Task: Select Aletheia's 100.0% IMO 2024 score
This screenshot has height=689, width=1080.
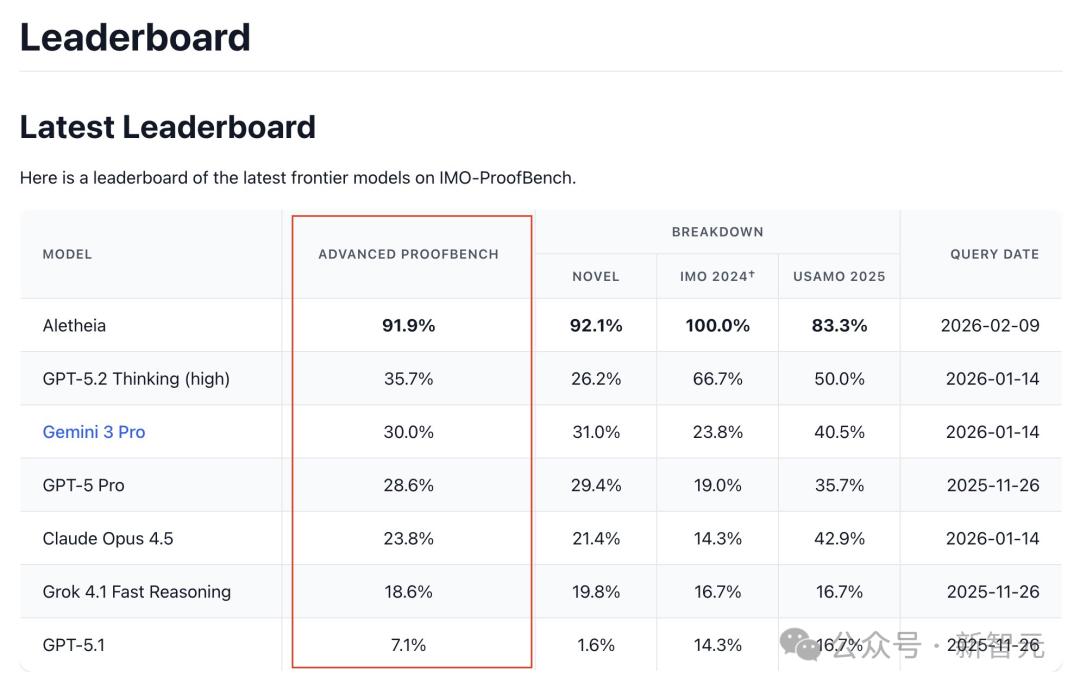Action: [717, 326]
